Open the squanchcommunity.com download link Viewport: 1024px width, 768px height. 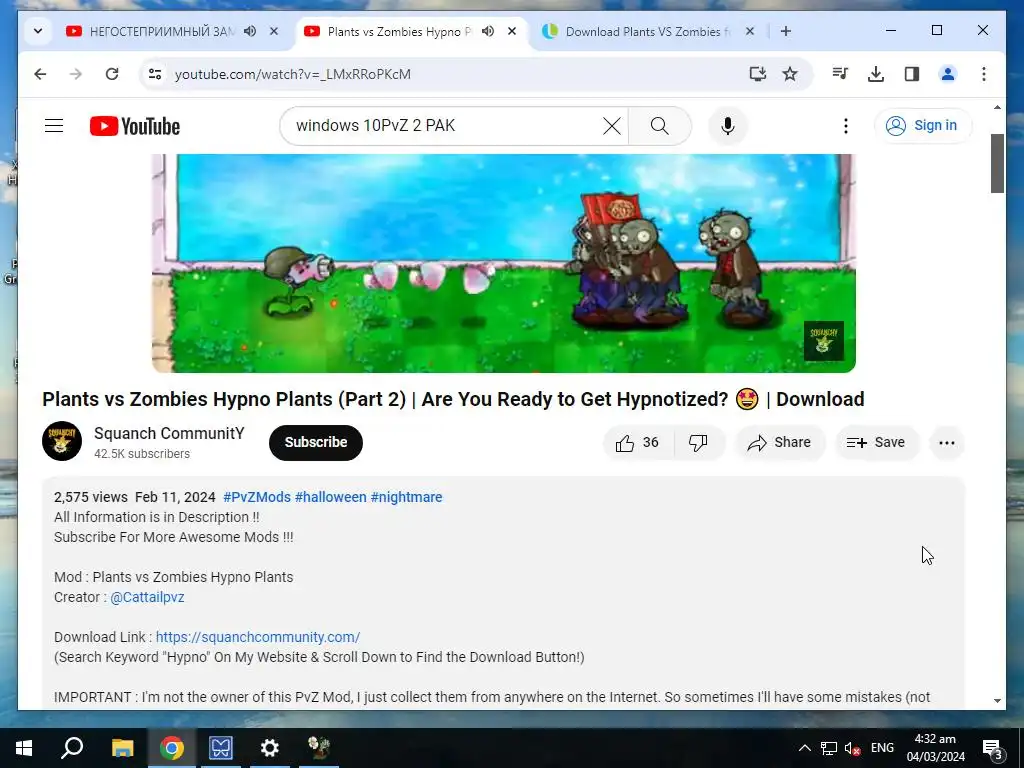coord(257,637)
